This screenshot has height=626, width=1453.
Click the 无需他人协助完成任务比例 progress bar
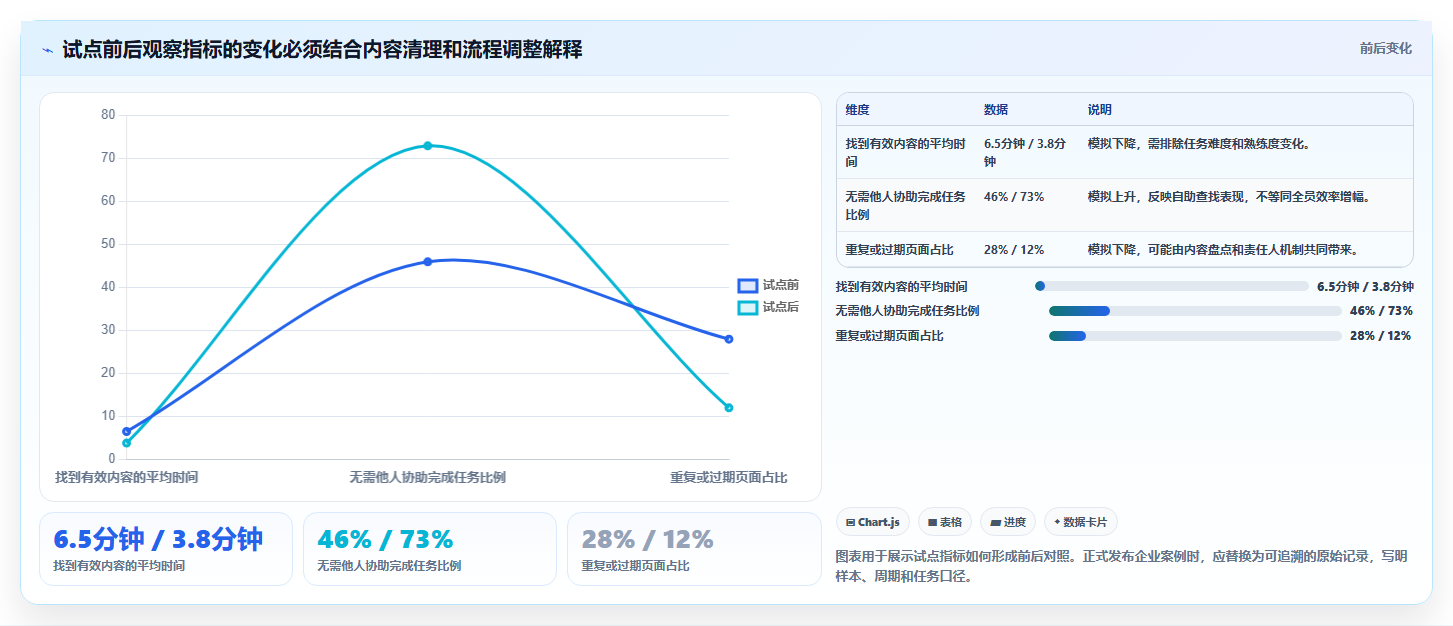click(x=1195, y=311)
